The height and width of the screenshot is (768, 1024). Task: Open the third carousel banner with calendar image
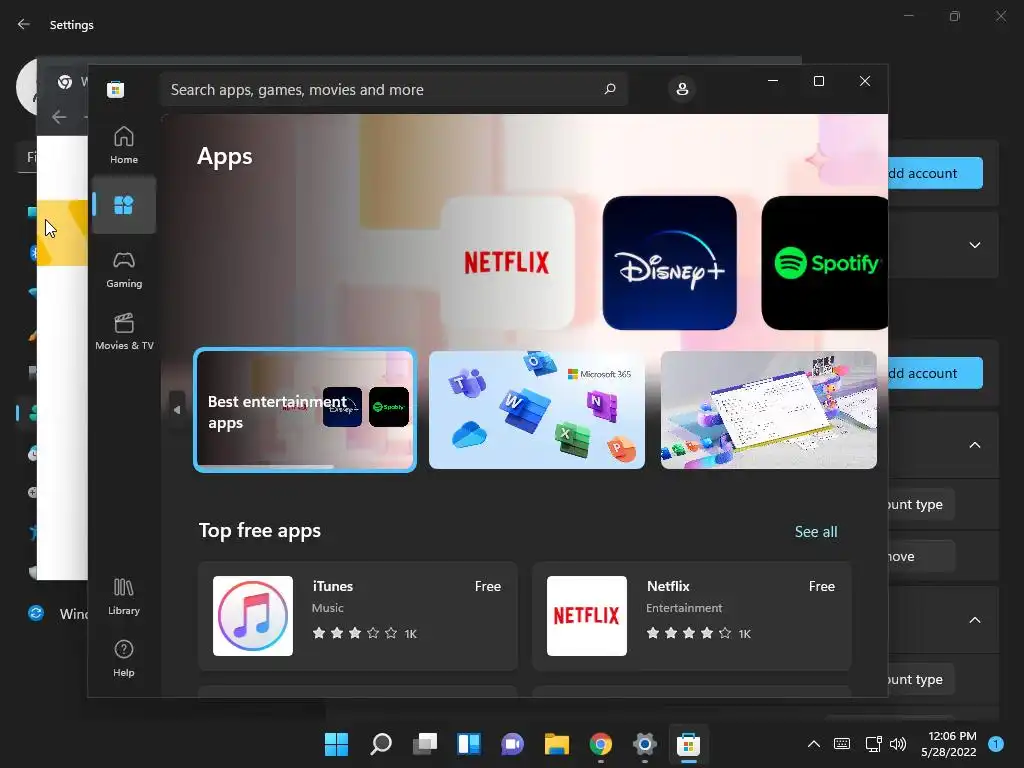[x=769, y=410]
